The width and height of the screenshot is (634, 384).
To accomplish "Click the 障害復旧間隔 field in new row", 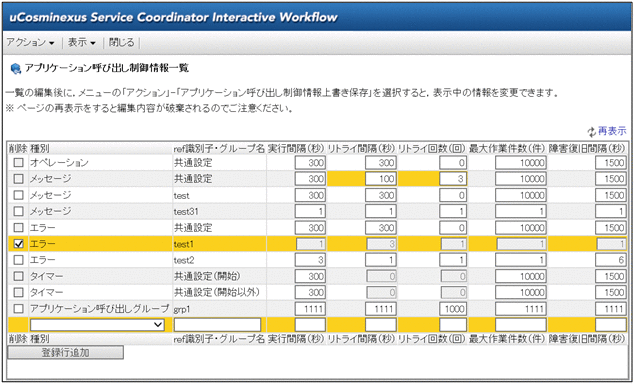I will tap(611, 325).
